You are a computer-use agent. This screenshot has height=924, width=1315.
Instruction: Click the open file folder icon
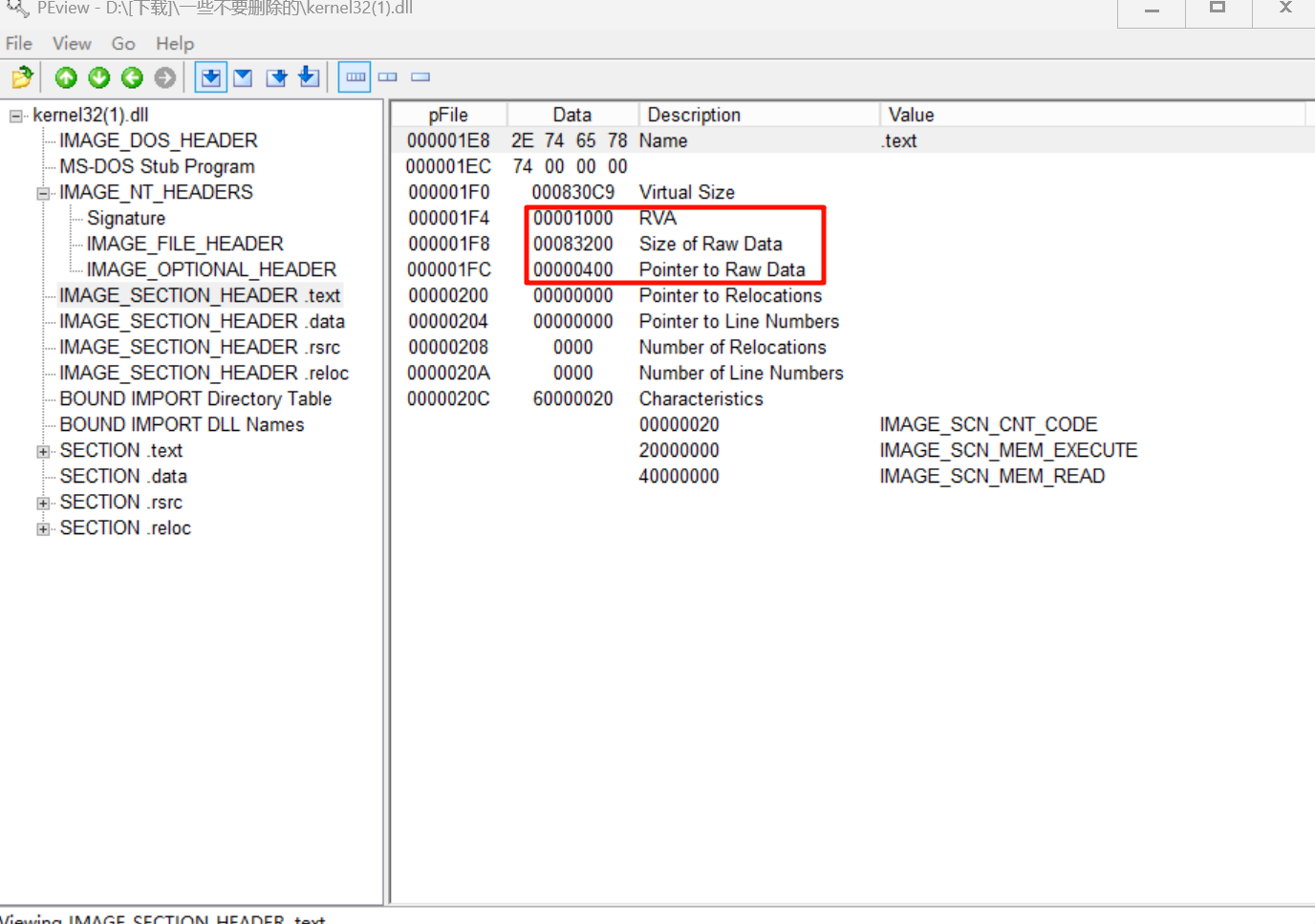(22, 77)
